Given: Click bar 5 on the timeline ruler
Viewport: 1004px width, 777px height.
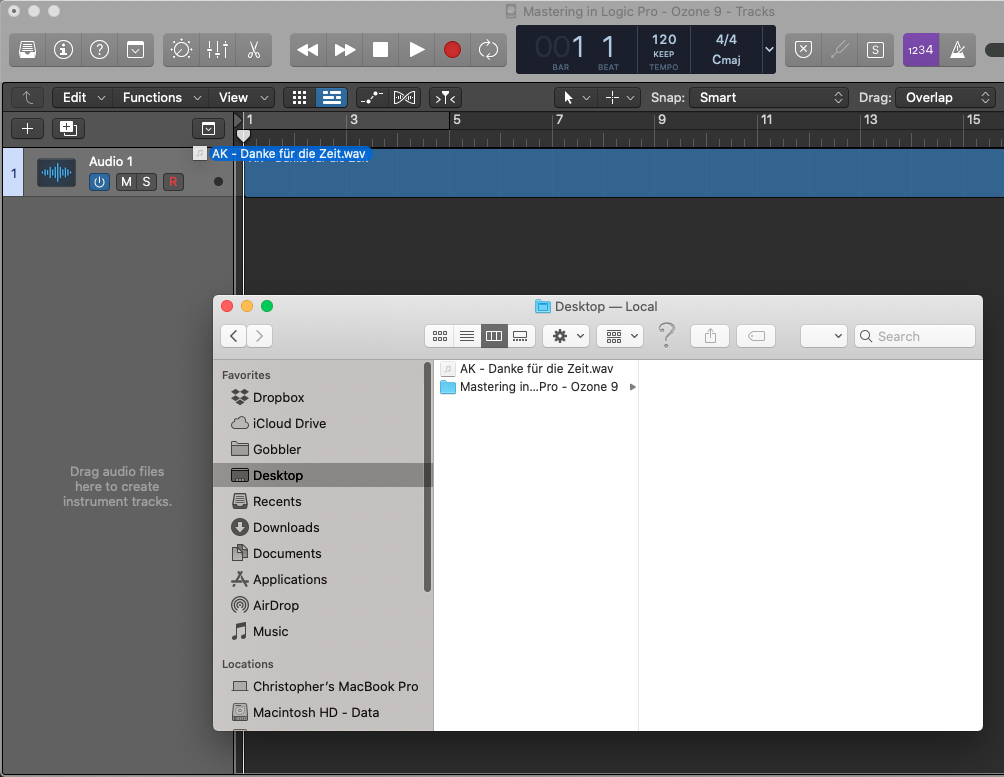Looking at the screenshot, I should click(456, 120).
